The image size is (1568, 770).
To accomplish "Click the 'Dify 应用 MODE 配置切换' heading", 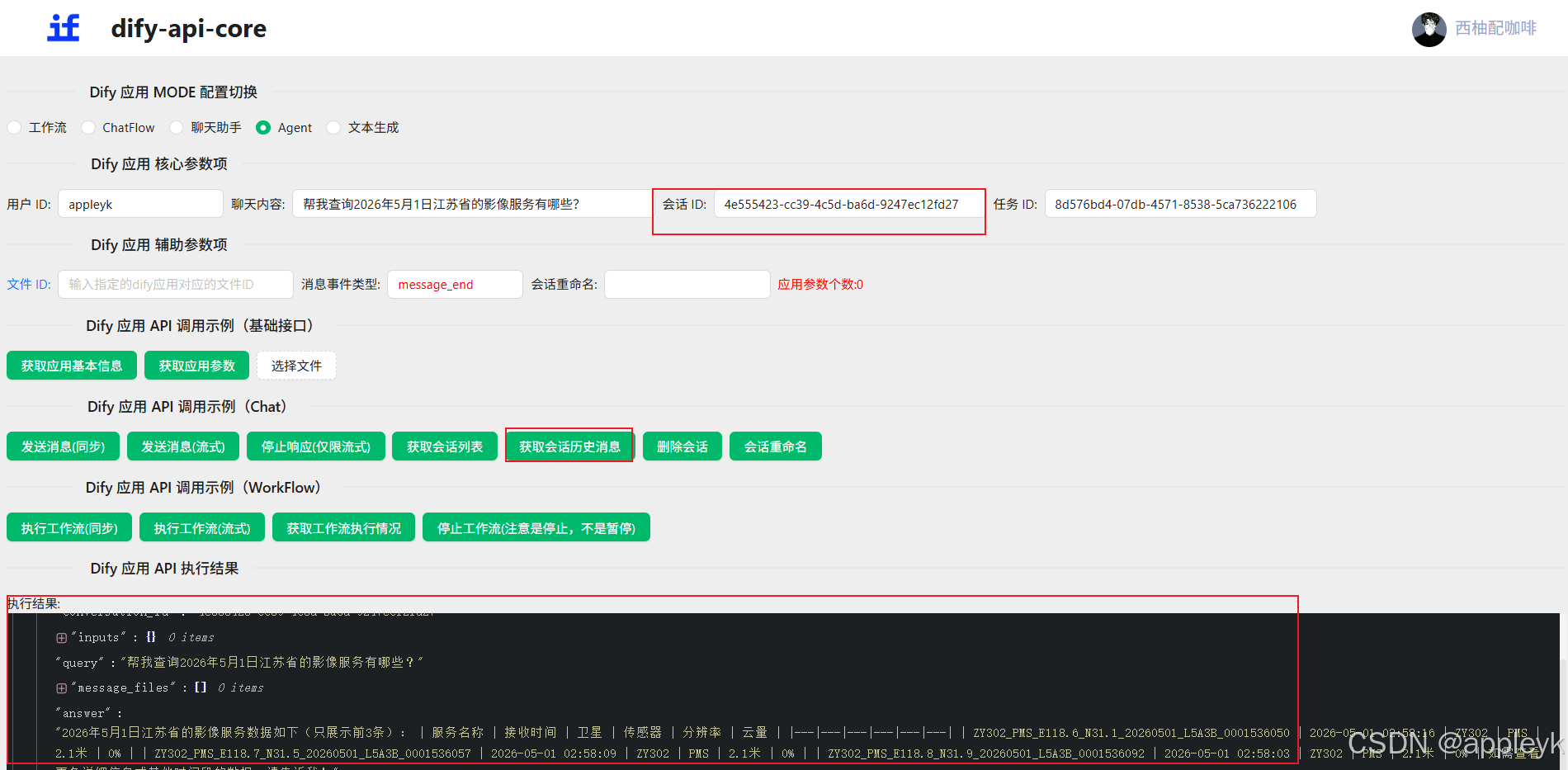I will click(174, 92).
